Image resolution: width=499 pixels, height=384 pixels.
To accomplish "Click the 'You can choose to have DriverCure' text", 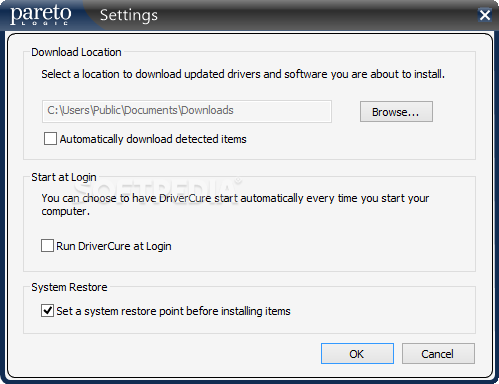I will pyautogui.click(x=235, y=205).
